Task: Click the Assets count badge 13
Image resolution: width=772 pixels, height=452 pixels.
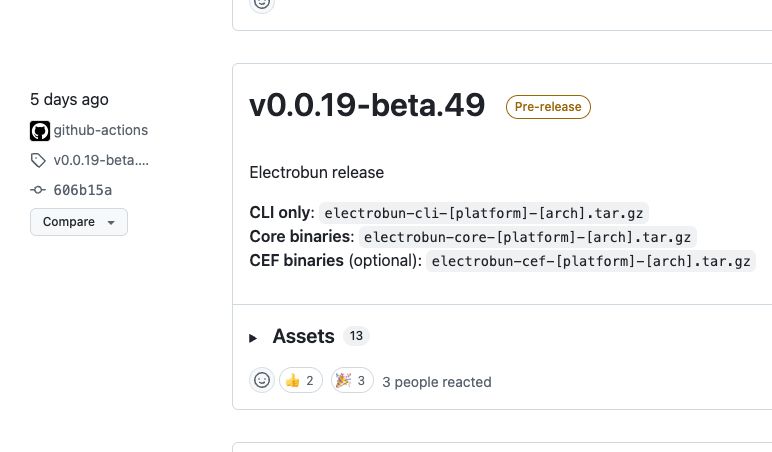Action: tap(356, 336)
